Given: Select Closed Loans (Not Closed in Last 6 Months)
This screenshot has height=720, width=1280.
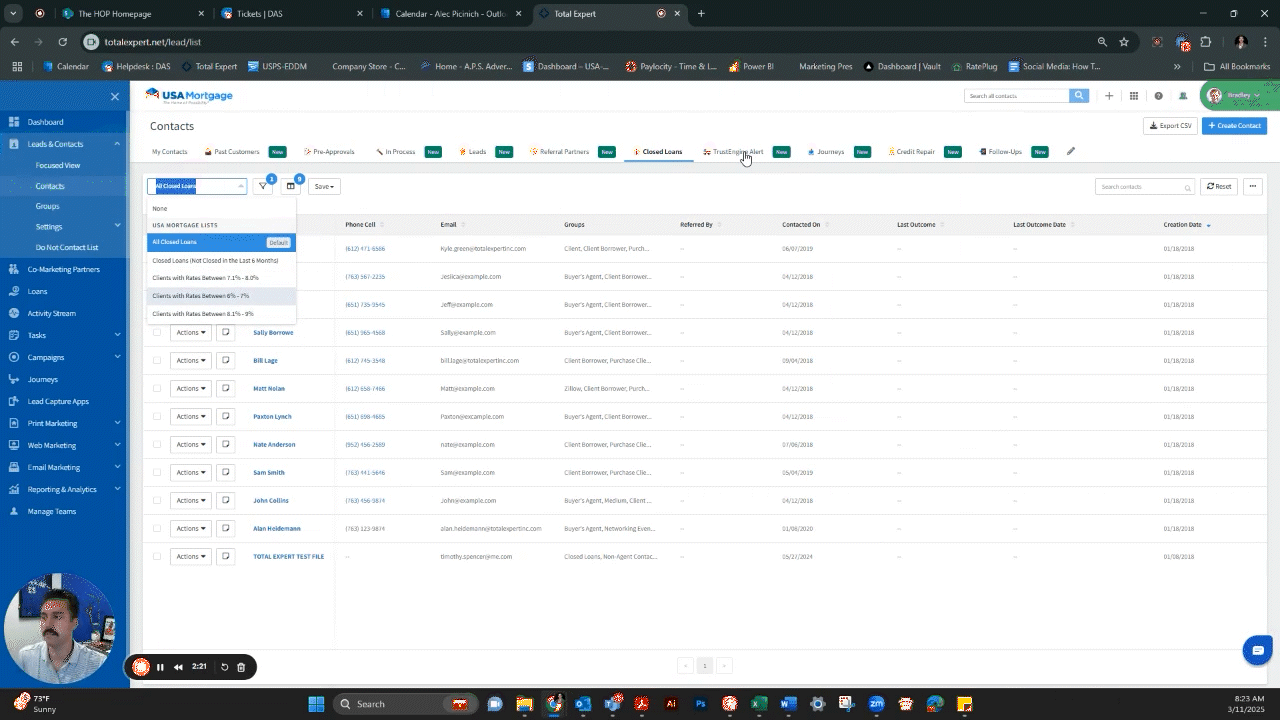Looking at the screenshot, I should [221, 260].
